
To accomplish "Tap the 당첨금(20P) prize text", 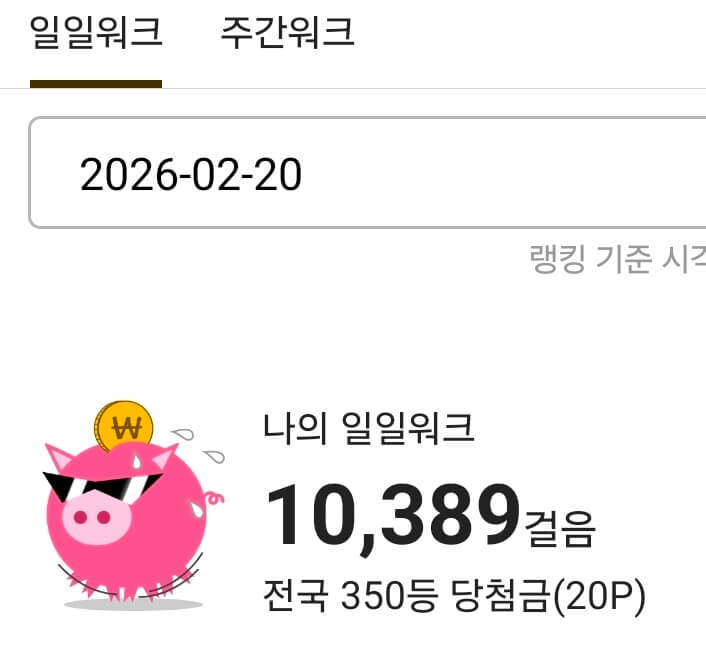I will point(548,595).
